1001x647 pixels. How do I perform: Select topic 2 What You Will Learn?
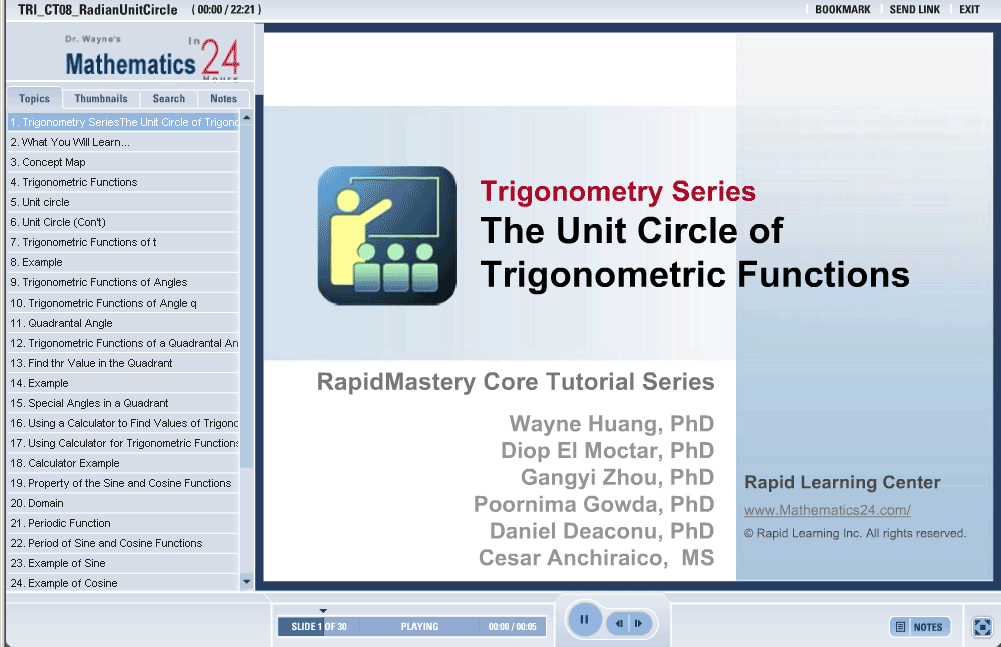click(123, 142)
